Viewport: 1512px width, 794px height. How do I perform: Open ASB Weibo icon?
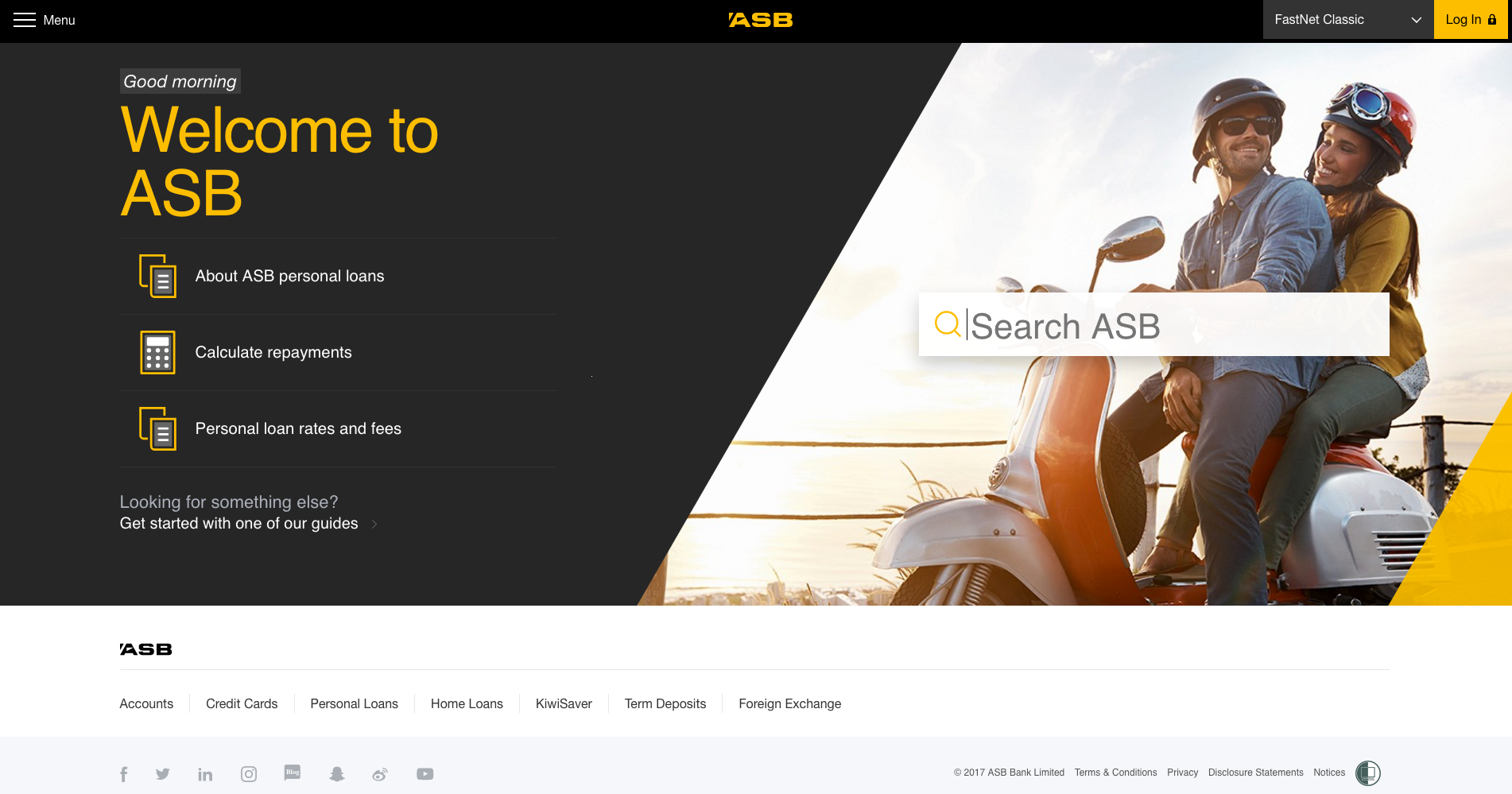pyautogui.click(x=380, y=774)
